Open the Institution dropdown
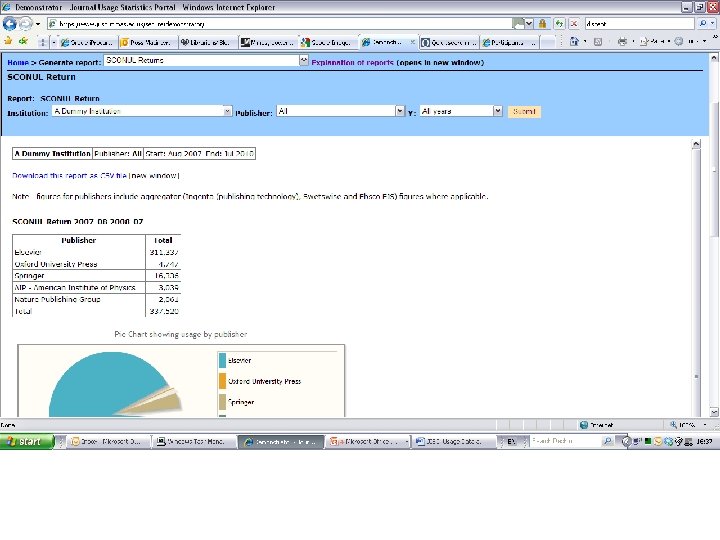720x540 pixels. (142, 111)
